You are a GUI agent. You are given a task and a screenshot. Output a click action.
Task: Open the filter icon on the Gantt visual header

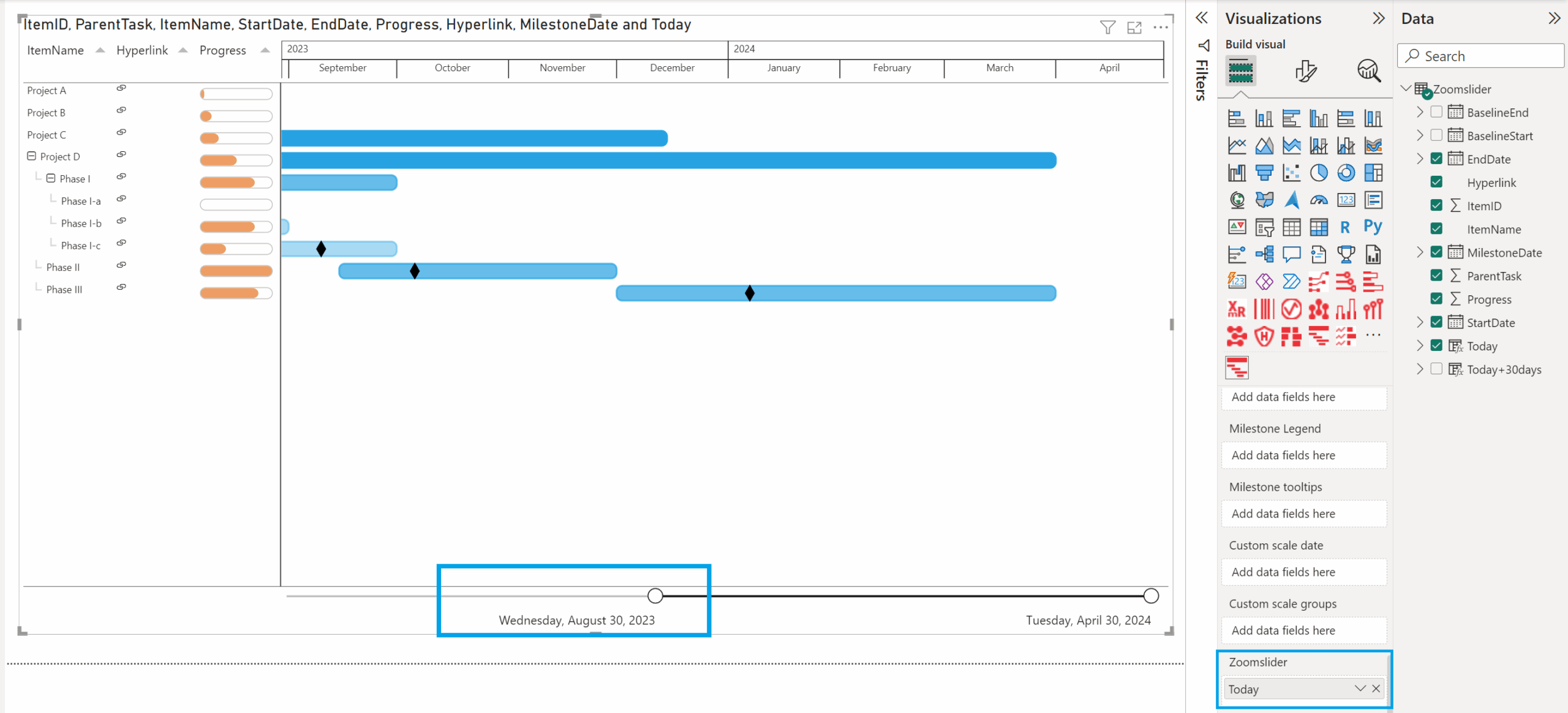(x=1107, y=27)
